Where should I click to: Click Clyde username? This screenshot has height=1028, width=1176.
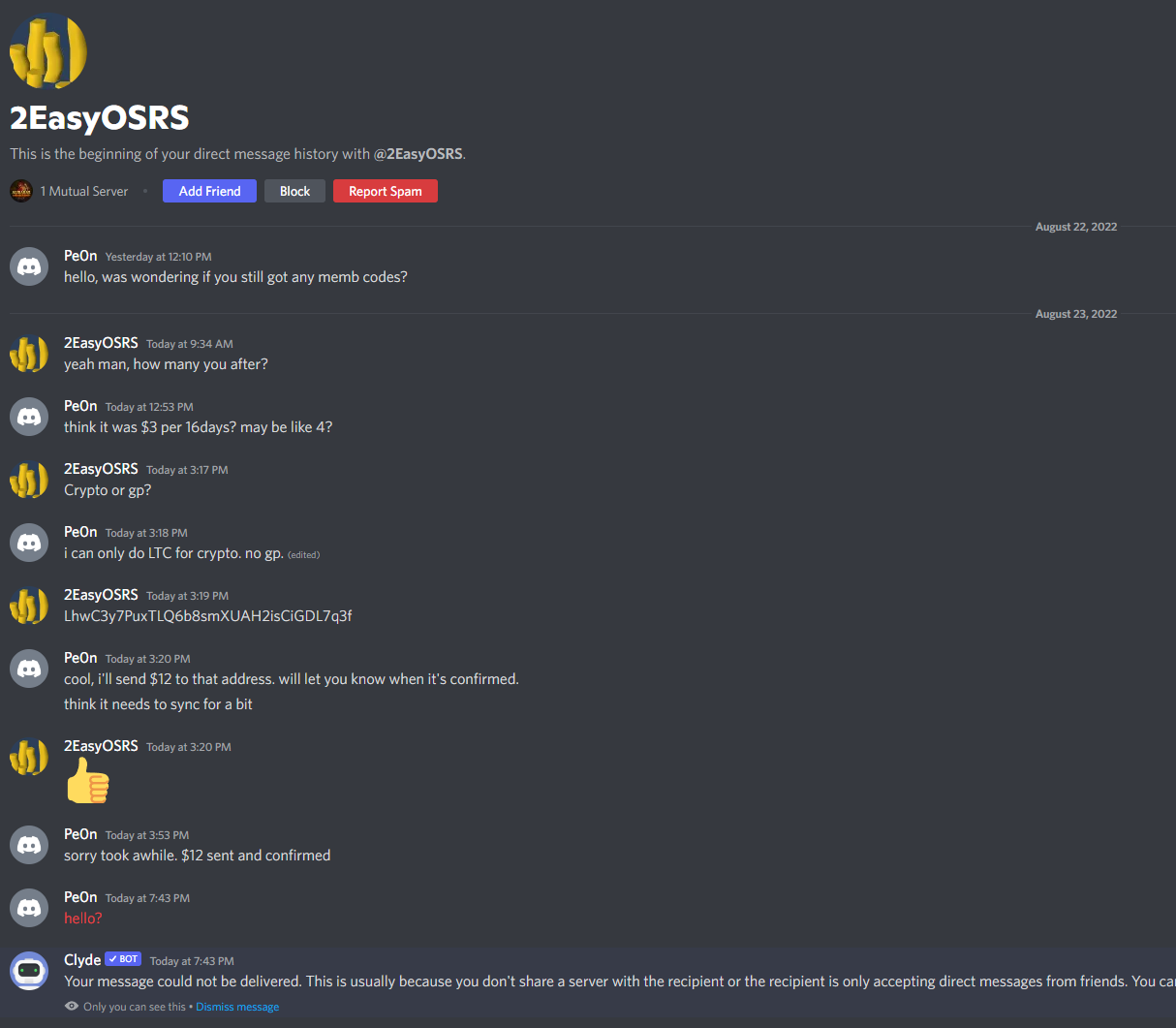coord(82,959)
